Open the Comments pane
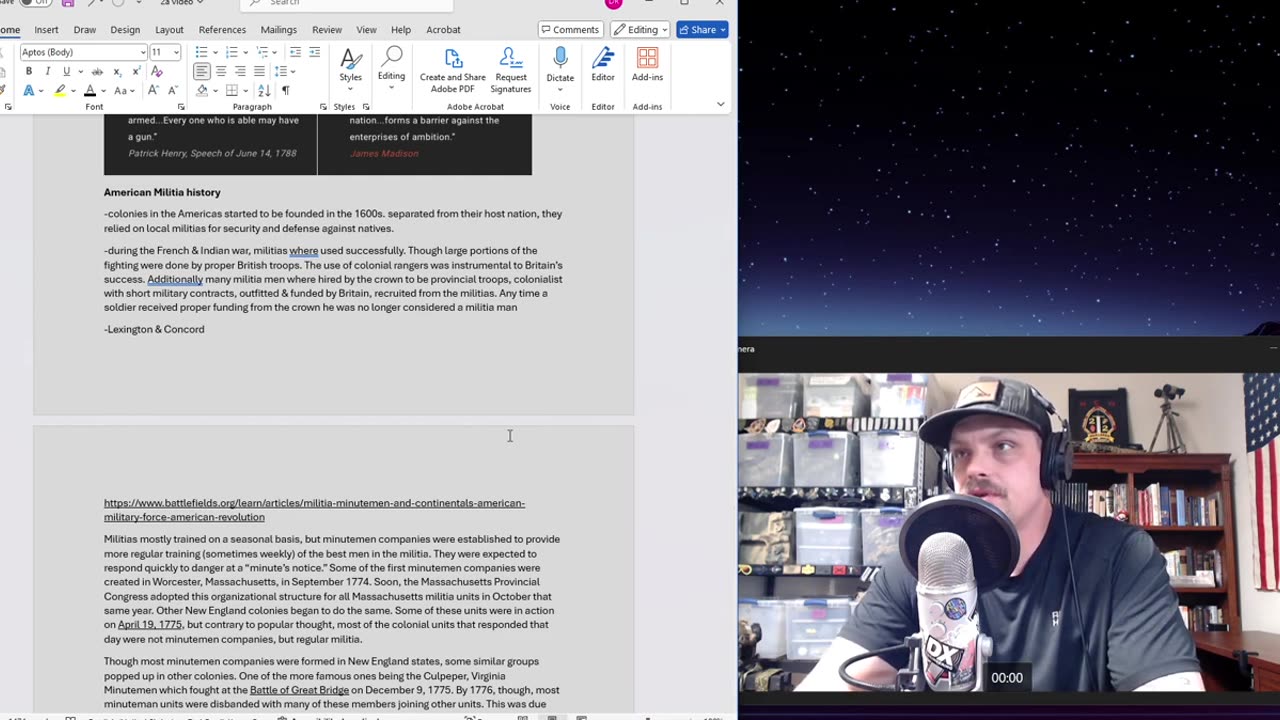Screen dimensions: 1280x720 pos(571,30)
